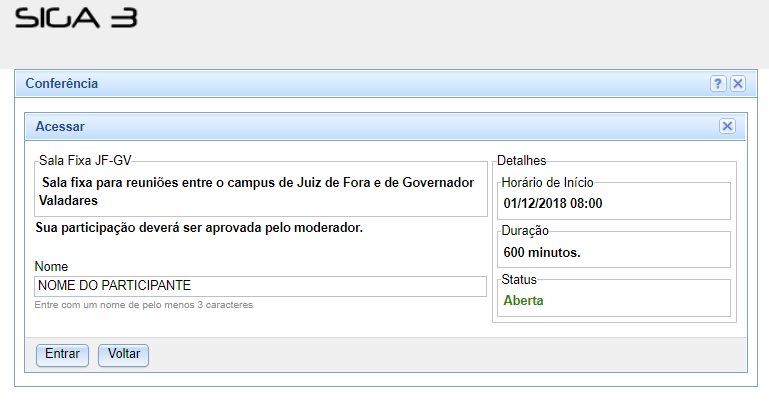This screenshot has width=769, height=401.
Task: Click the Detalhes section legend
Action: (521, 160)
